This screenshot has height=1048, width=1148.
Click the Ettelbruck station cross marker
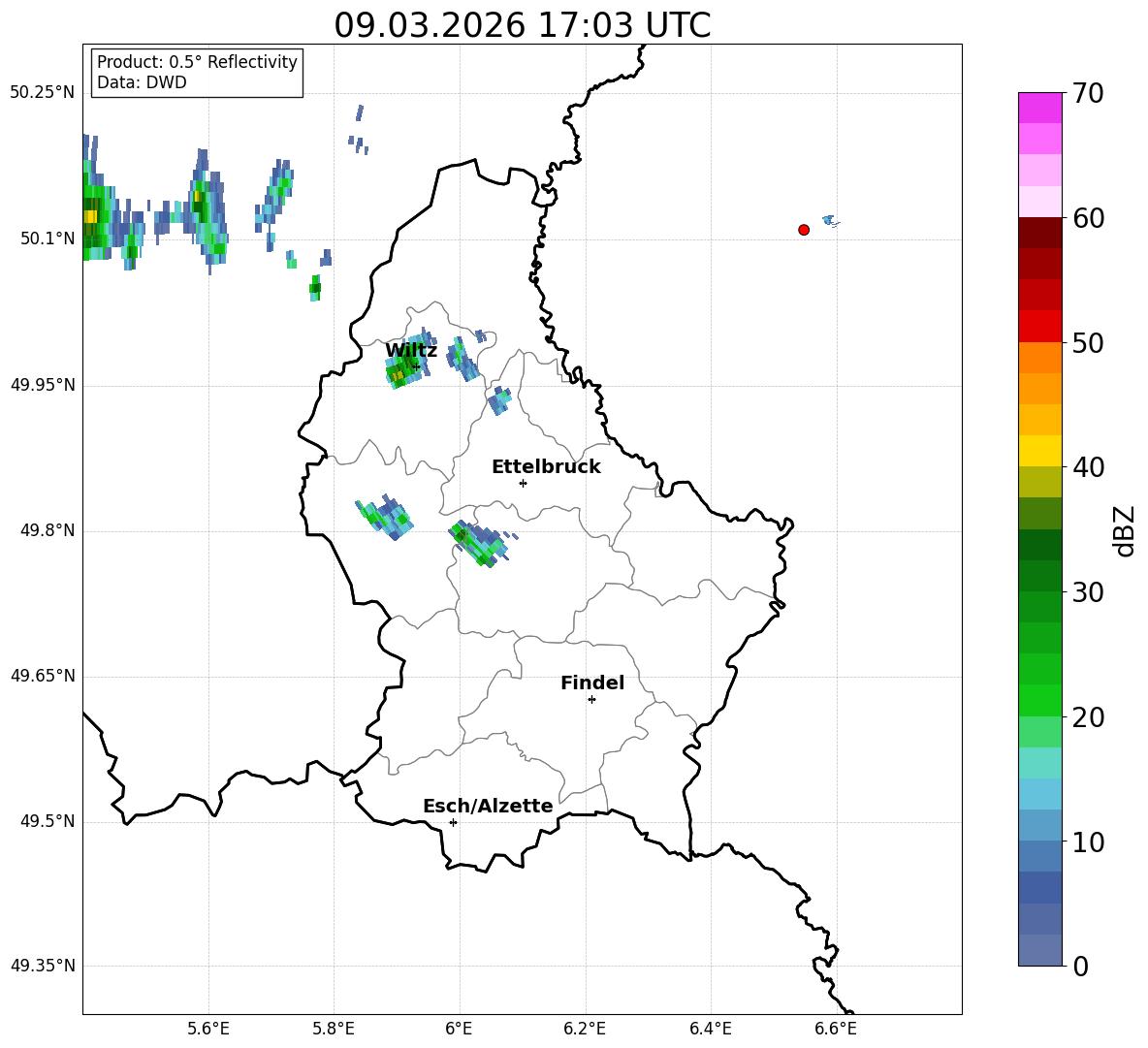523,483
